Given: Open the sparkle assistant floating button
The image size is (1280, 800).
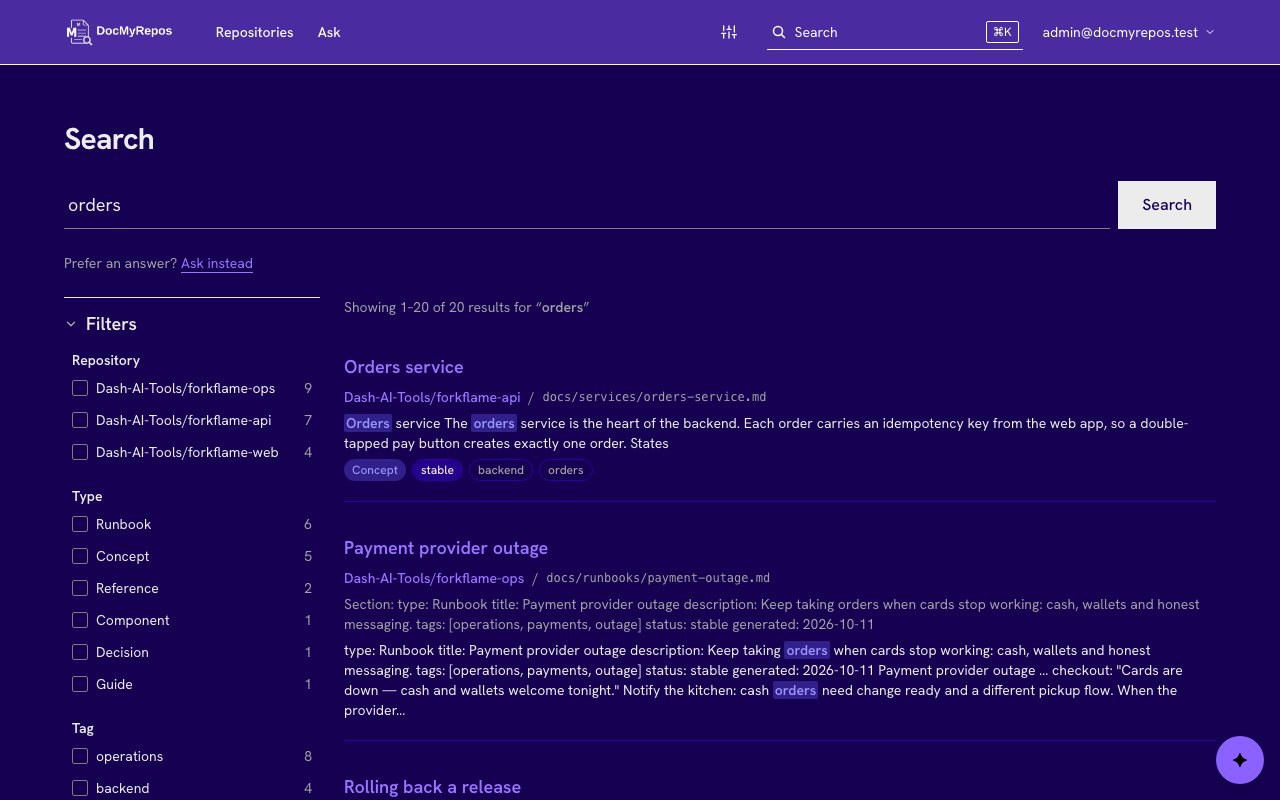Looking at the screenshot, I should [1240, 760].
